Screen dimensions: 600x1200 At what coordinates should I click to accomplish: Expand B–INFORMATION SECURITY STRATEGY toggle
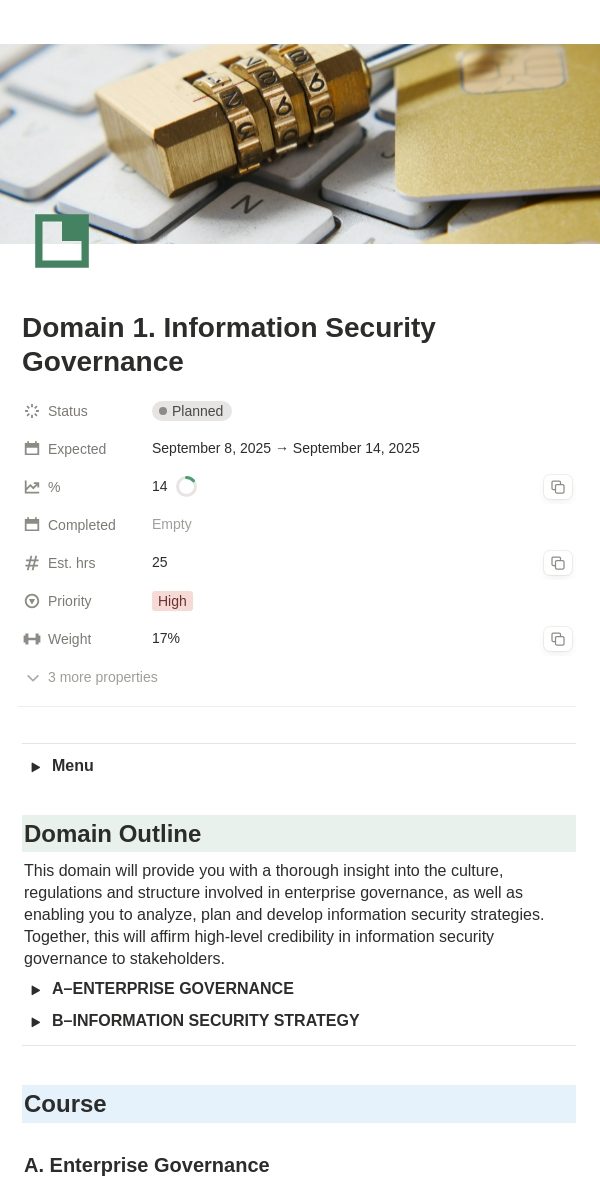(x=36, y=1022)
